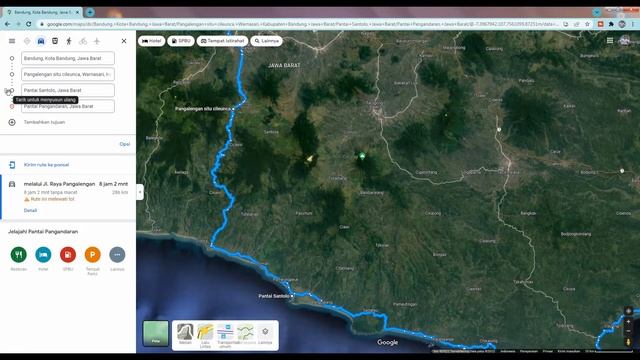640x360 pixels.
Task: Zoom out on the map
Action: point(629,331)
